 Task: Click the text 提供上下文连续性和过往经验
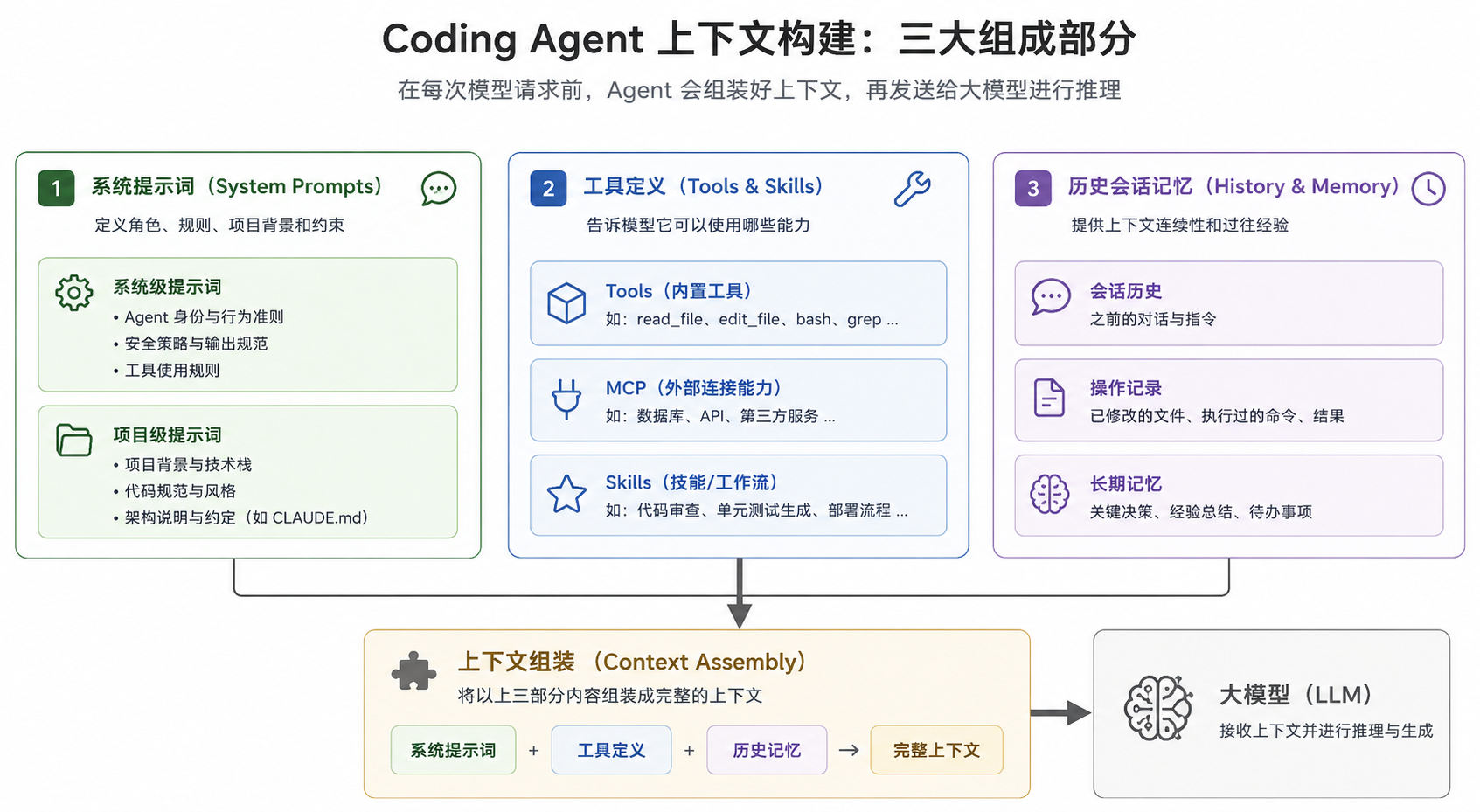[x=1180, y=226]
